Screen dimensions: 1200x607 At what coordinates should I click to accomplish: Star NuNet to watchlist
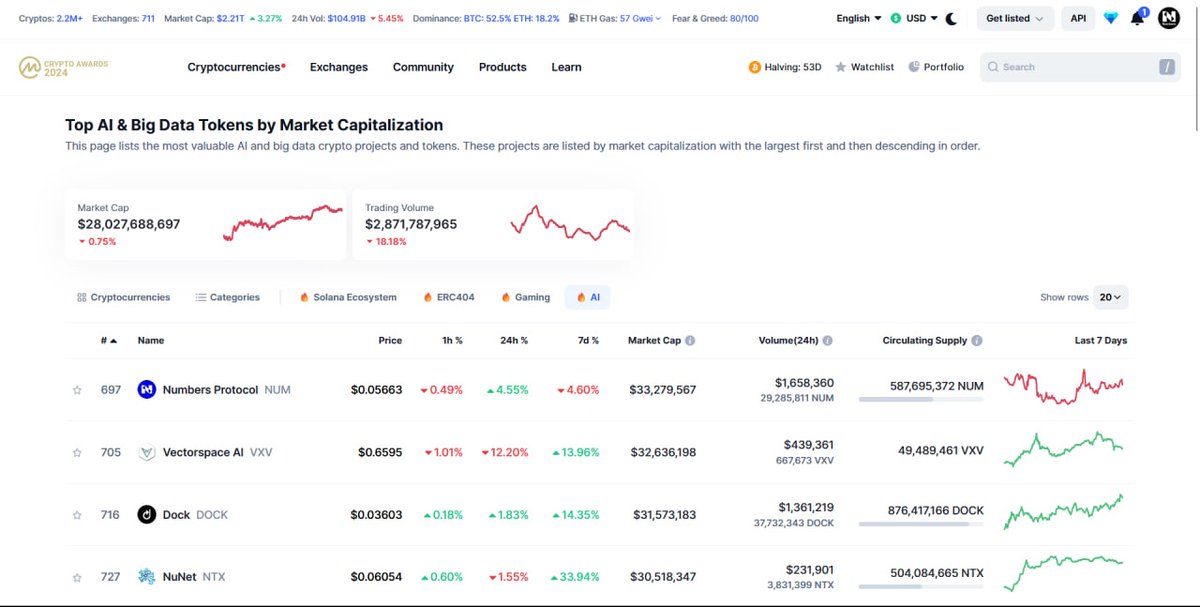click(77, 577)
